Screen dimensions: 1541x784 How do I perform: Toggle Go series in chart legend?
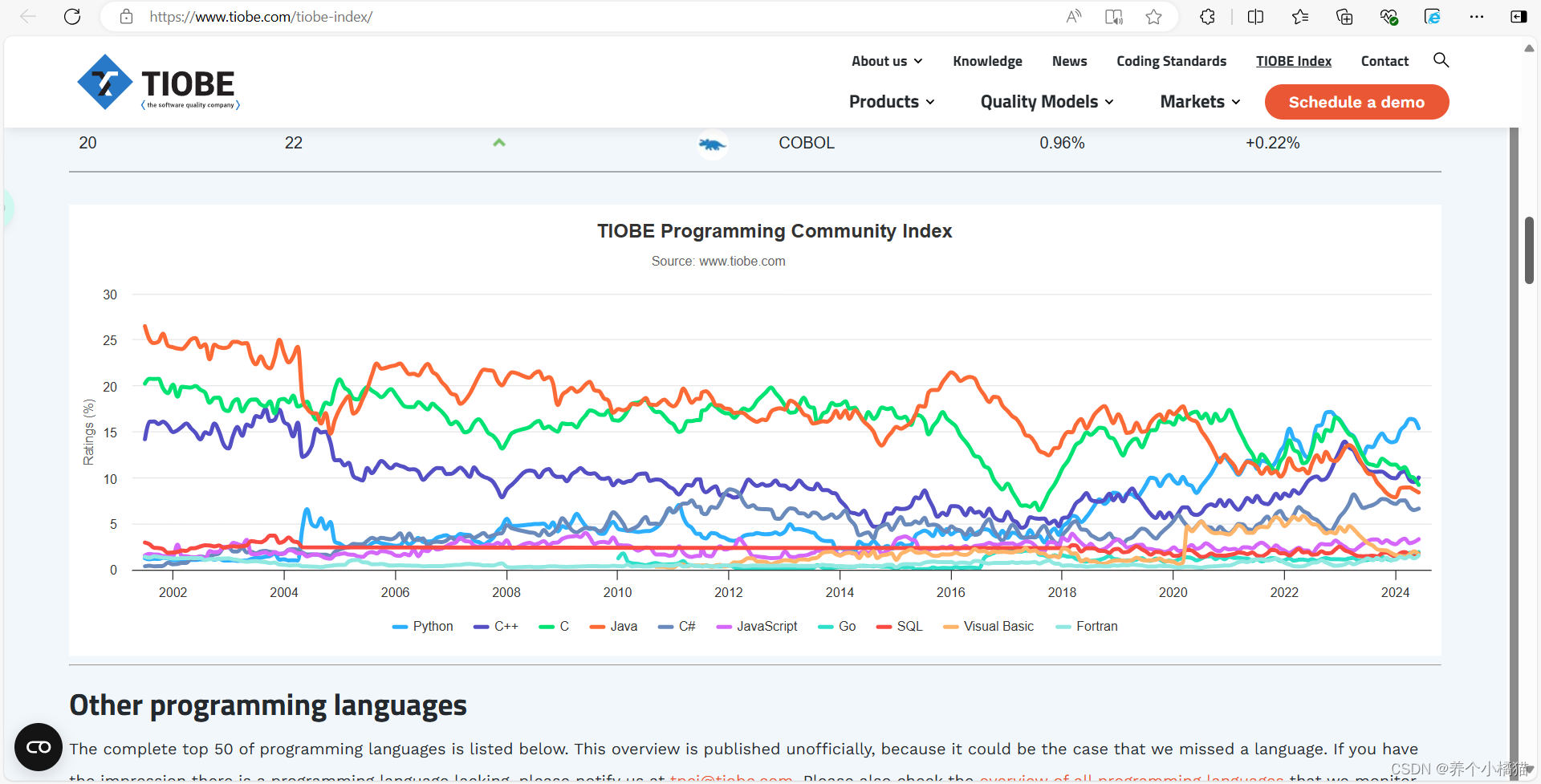[837, 627]
